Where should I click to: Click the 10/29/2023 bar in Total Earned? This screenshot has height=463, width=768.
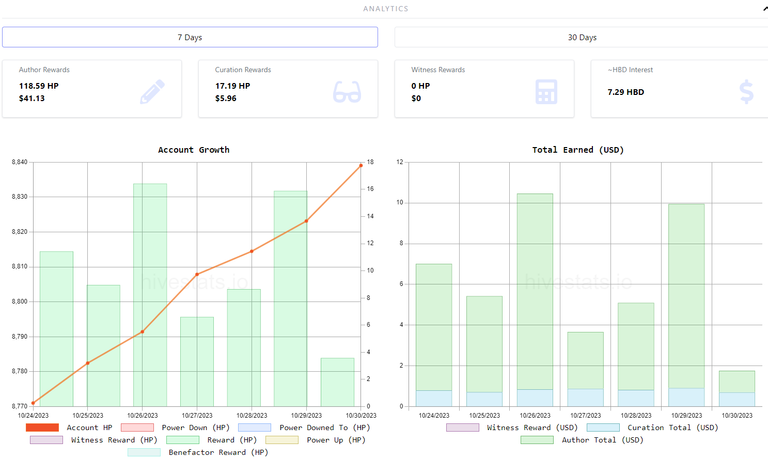tap(686, 305)
